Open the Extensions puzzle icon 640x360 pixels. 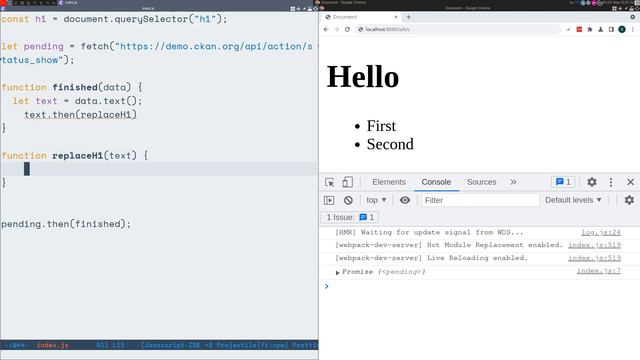[590, 29]
